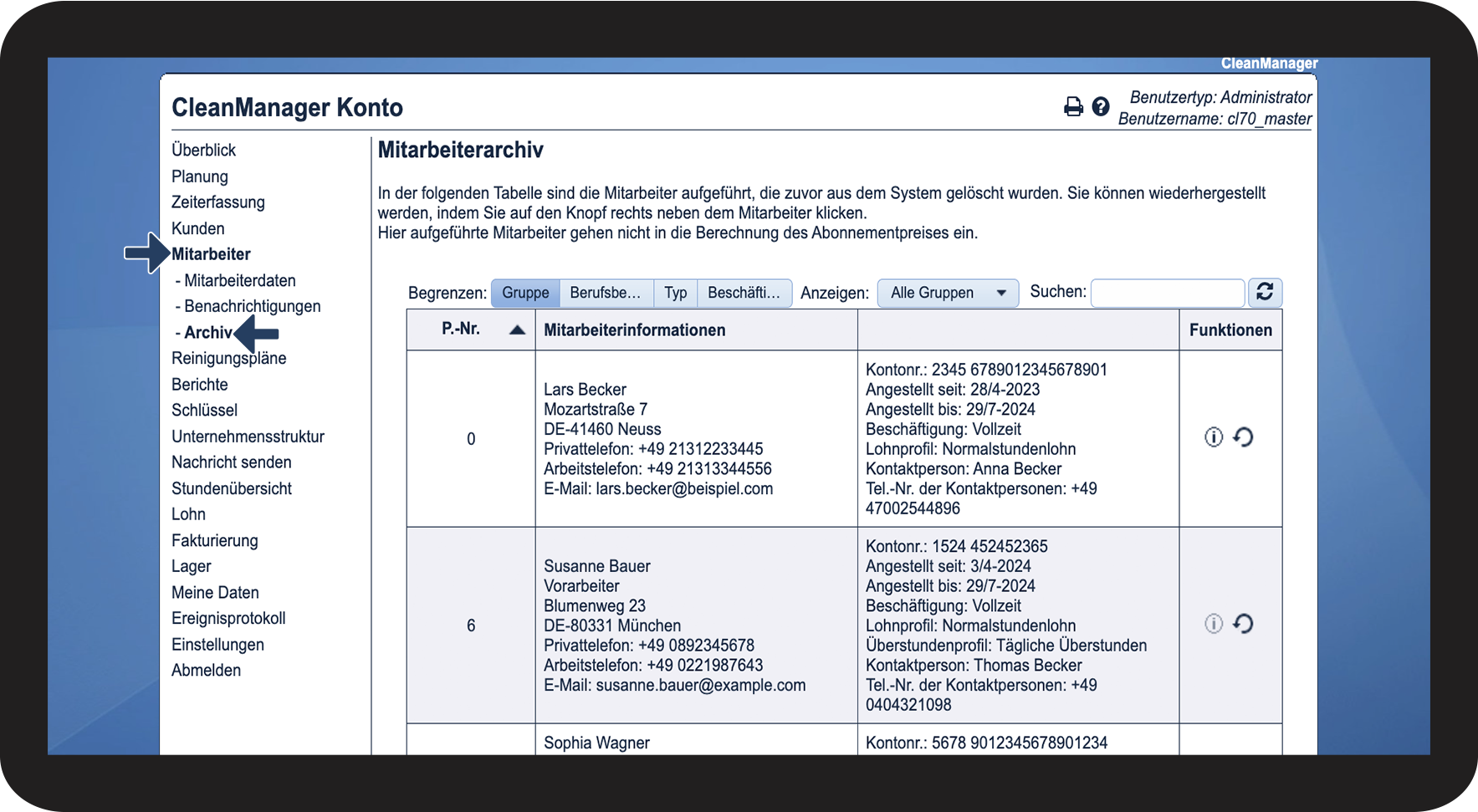Viewport: 1478px width, 812px height.
Task: Select the Gruppe filter toggle
Action: [525, 293]
